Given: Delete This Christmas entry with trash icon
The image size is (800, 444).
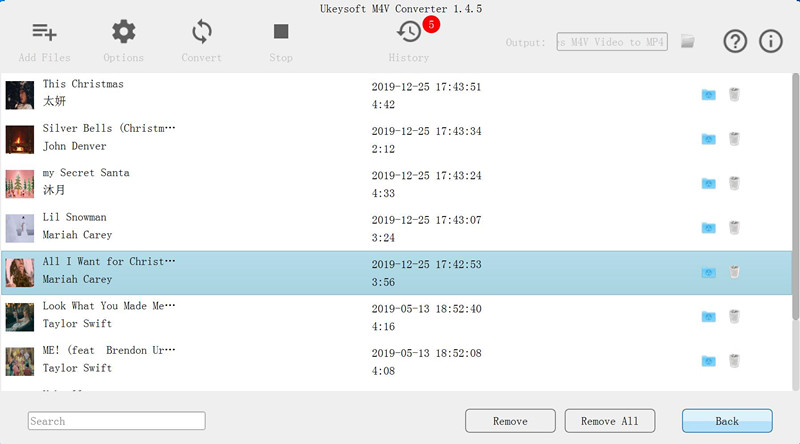Looking at the screenshot, I should coord(734,94).
